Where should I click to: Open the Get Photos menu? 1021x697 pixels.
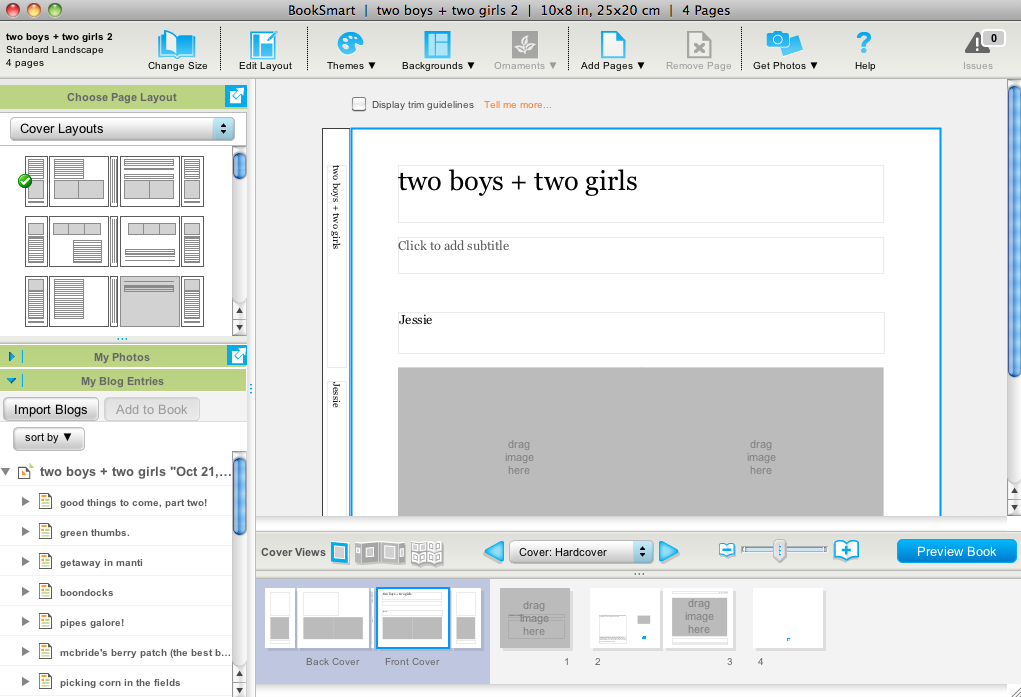(x=785, y=50)
